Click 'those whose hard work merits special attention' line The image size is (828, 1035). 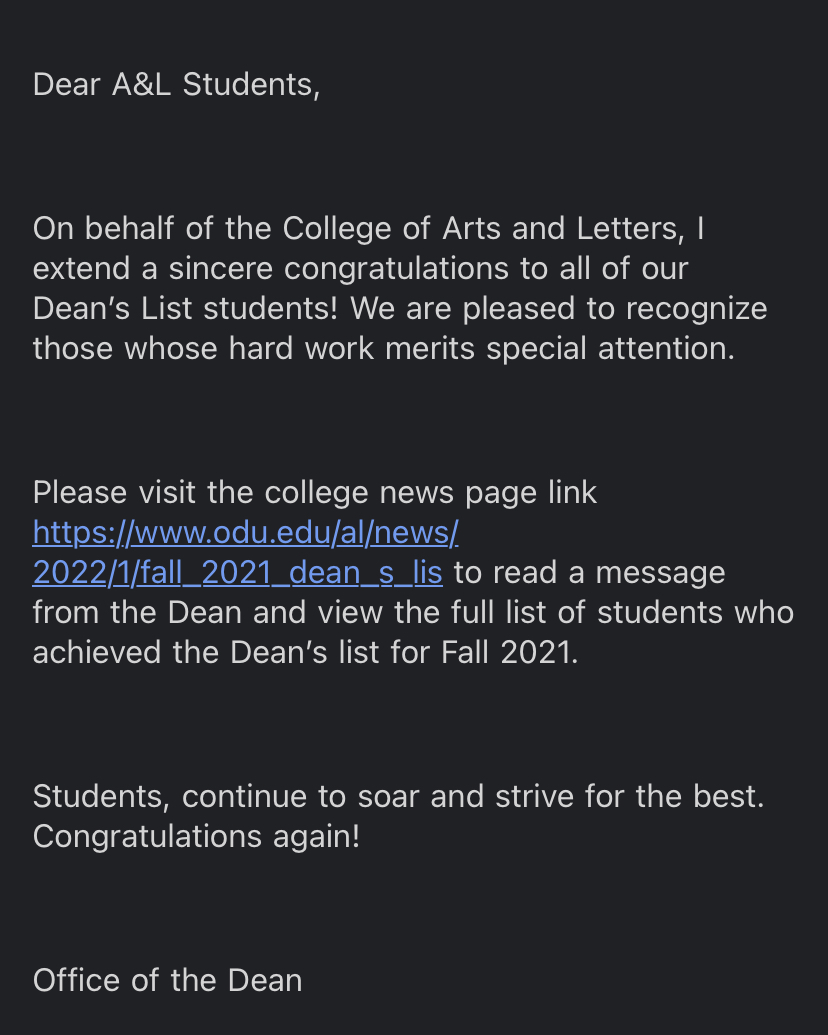(384, 349)
